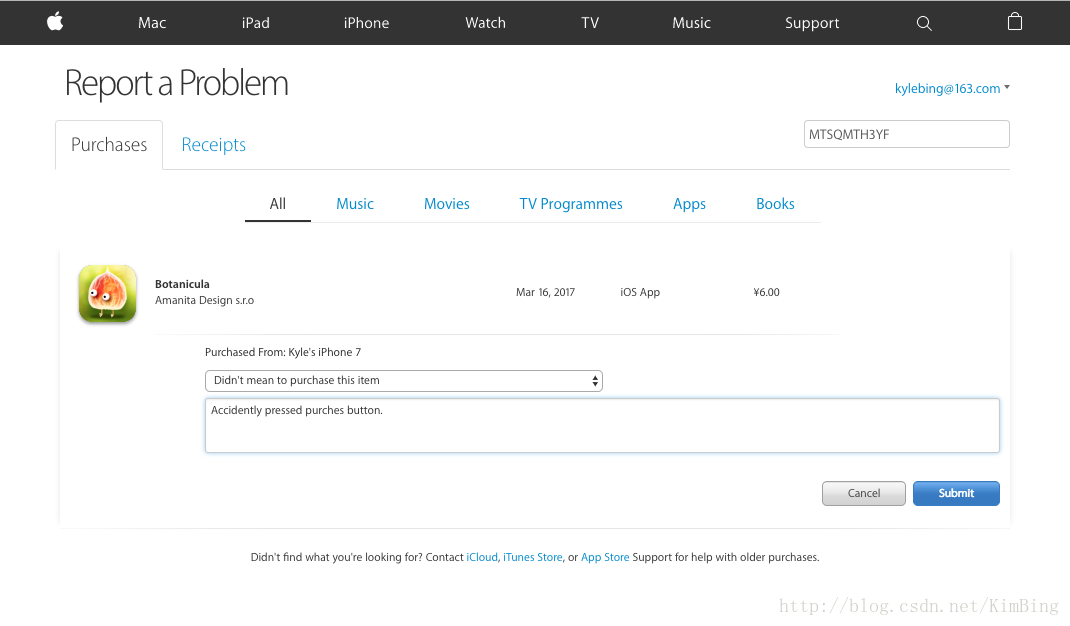Click the iOS App type label
1070x626 pixels.
(x=640, y=292)
